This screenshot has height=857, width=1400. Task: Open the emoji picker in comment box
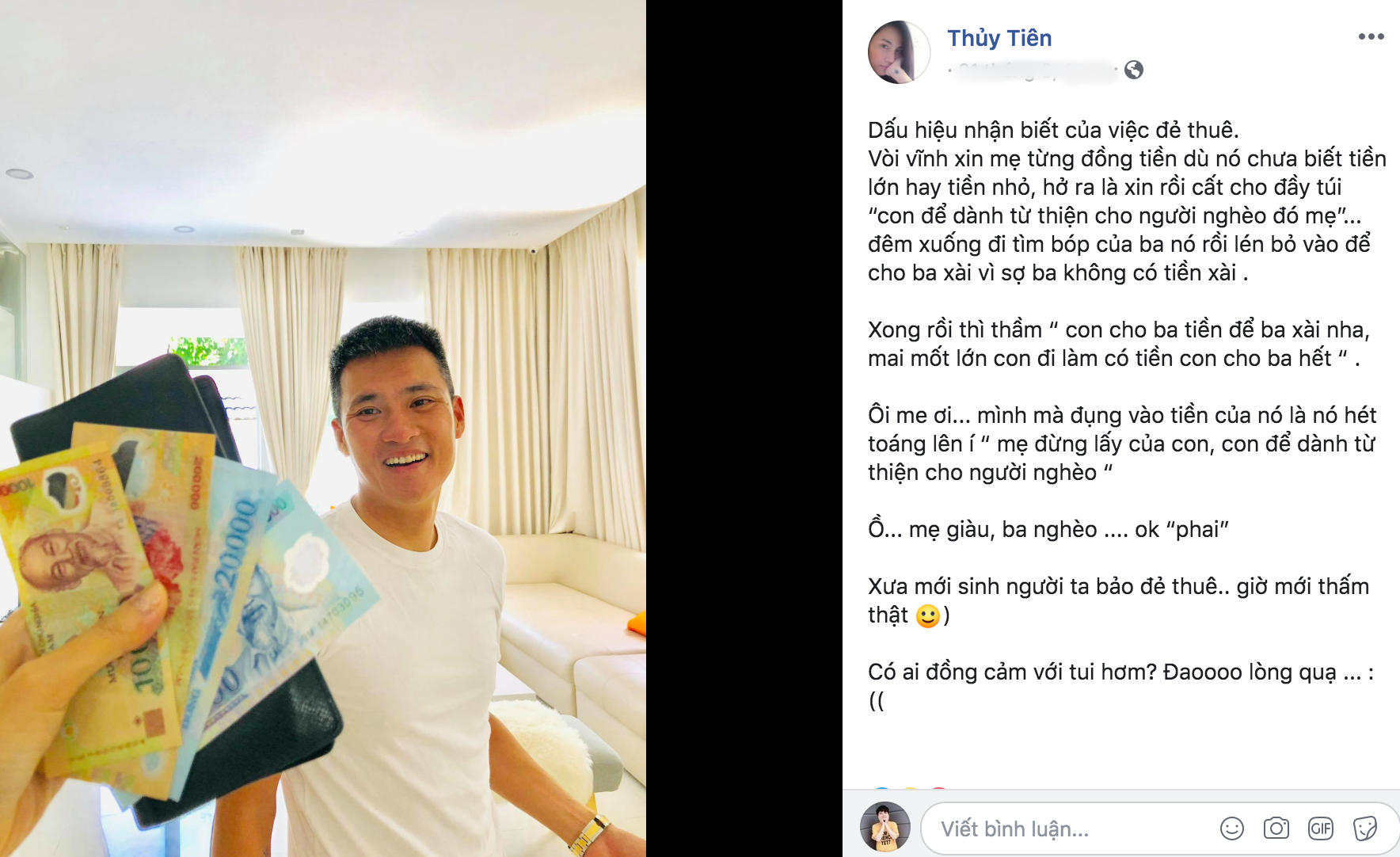(1231, 828)
